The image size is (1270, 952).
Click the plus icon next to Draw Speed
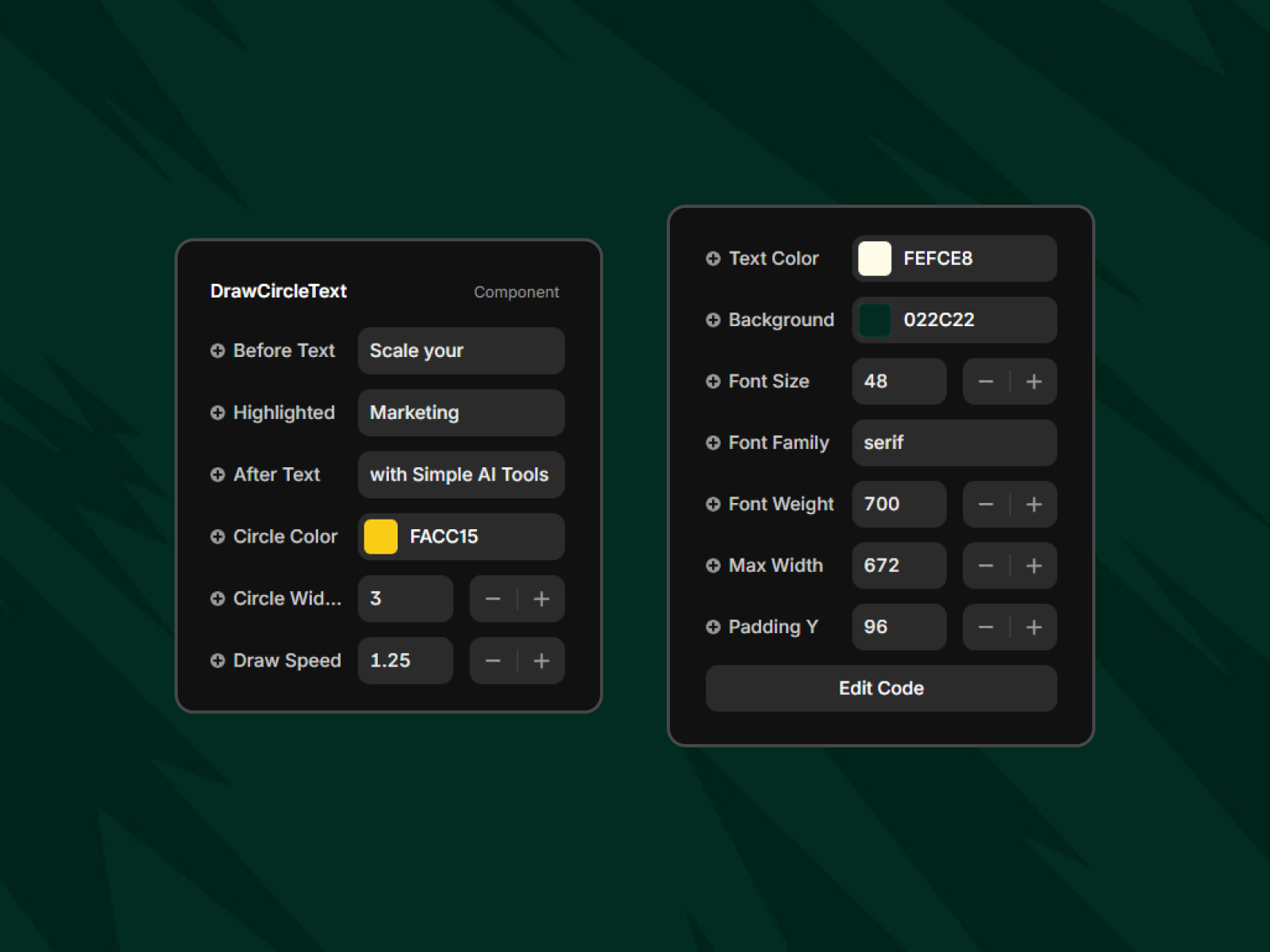[x=217, y=661]
